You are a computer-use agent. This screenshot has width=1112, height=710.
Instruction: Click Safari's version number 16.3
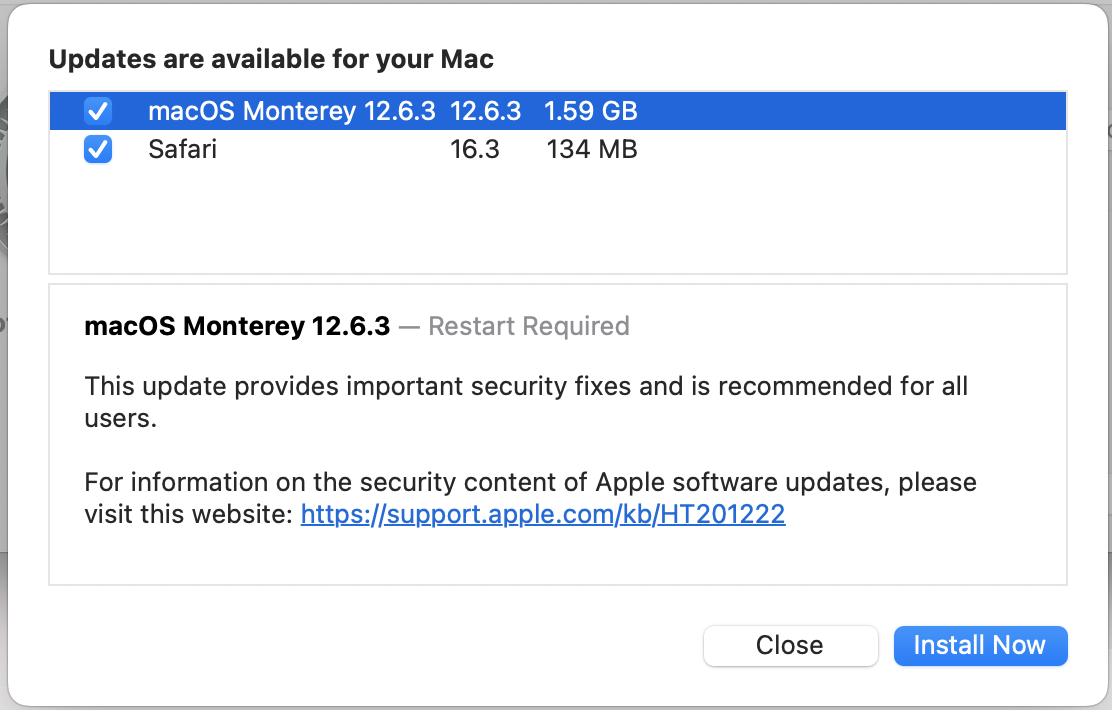coord(475,150)
